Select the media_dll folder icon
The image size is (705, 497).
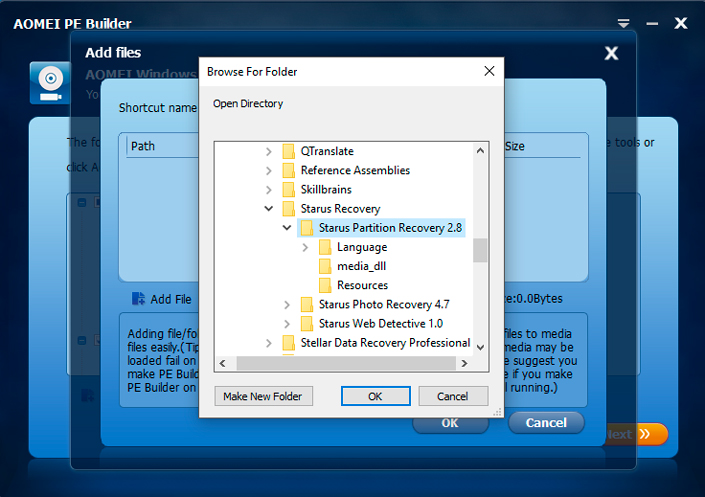[325, 266]
